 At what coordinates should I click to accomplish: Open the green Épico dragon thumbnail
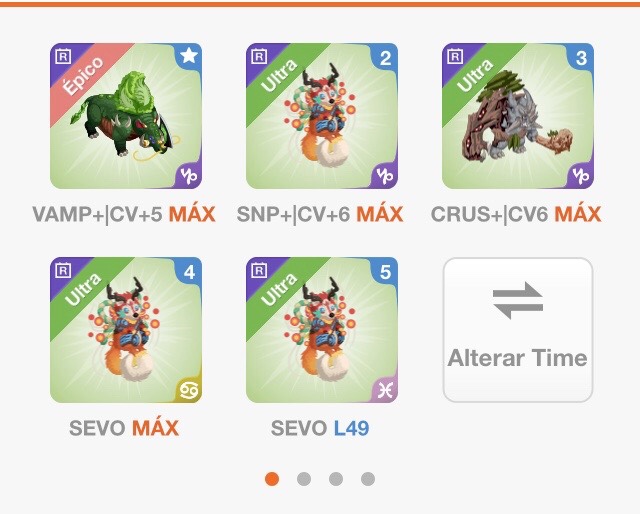pyautogui.click(x=126, y=116)
